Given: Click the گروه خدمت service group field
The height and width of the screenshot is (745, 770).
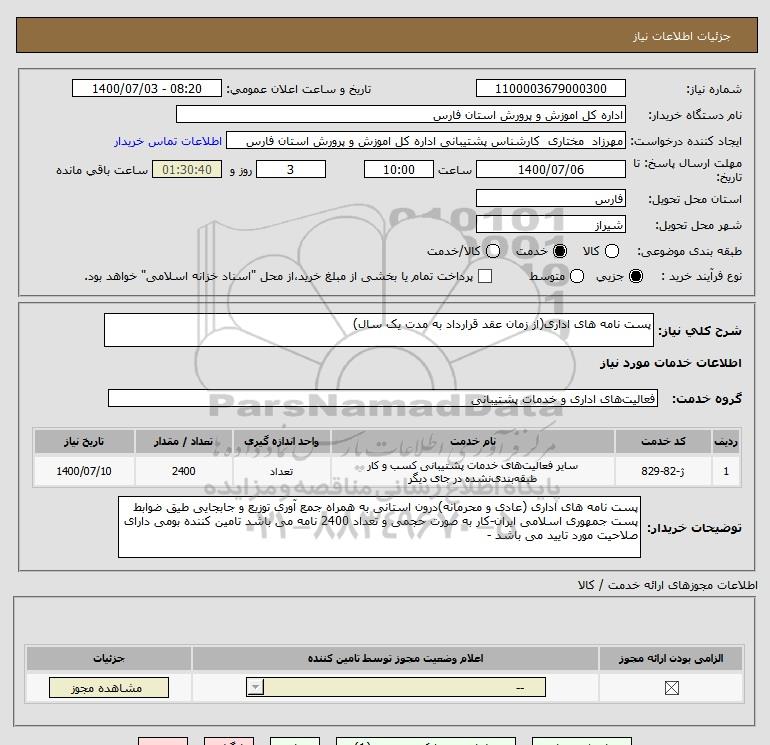Looking at the screenshot, I should 383,398.
